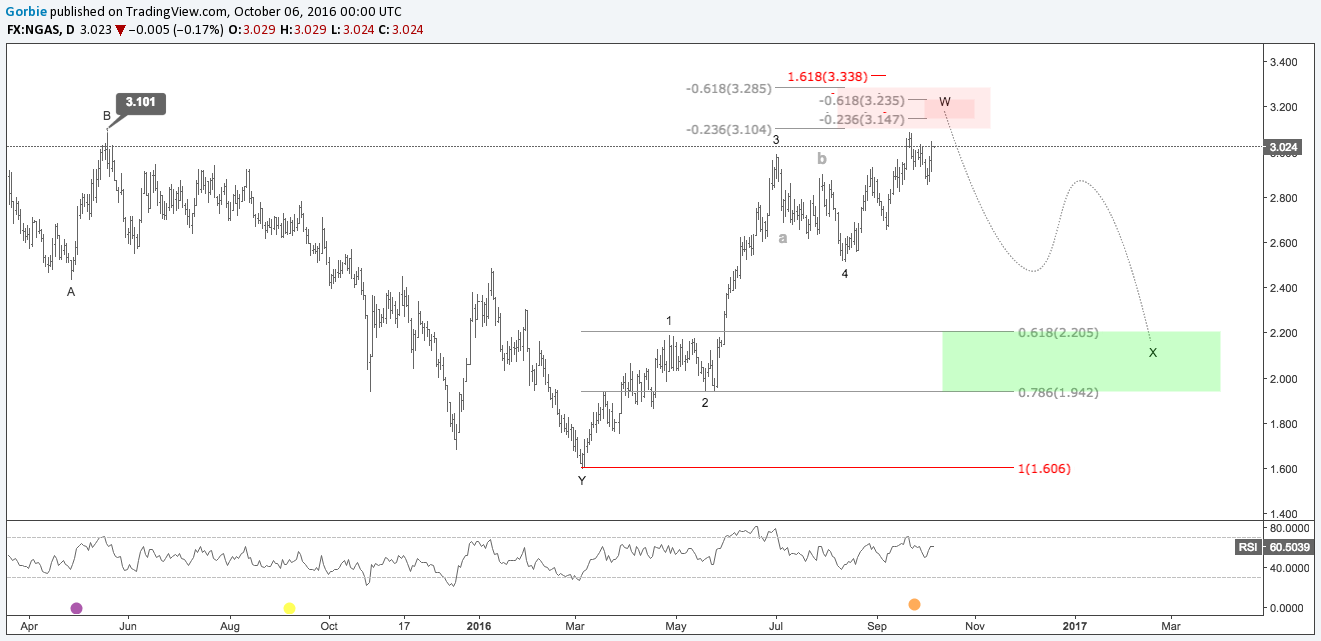Click the 2017 time axis label

tap(1075, 625)
